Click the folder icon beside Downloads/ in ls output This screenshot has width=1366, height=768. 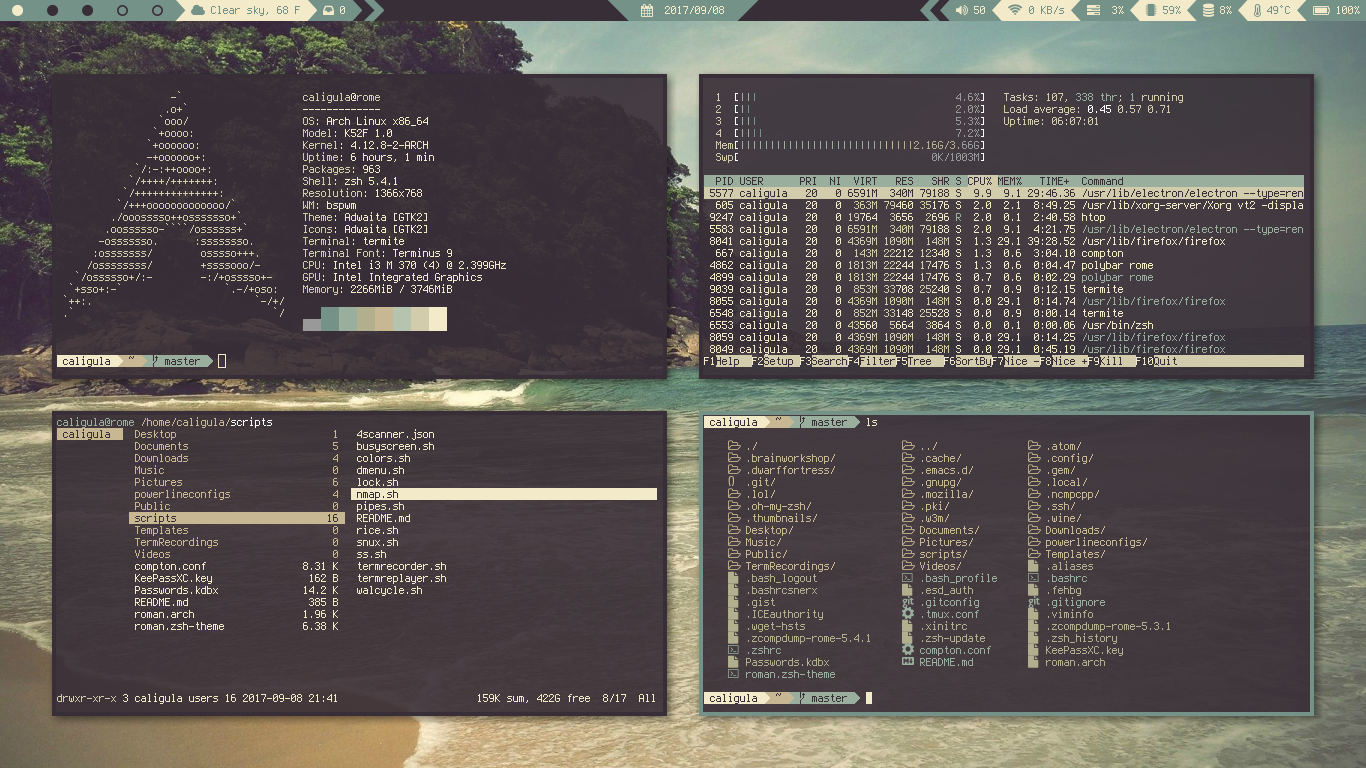(1034, 530)
